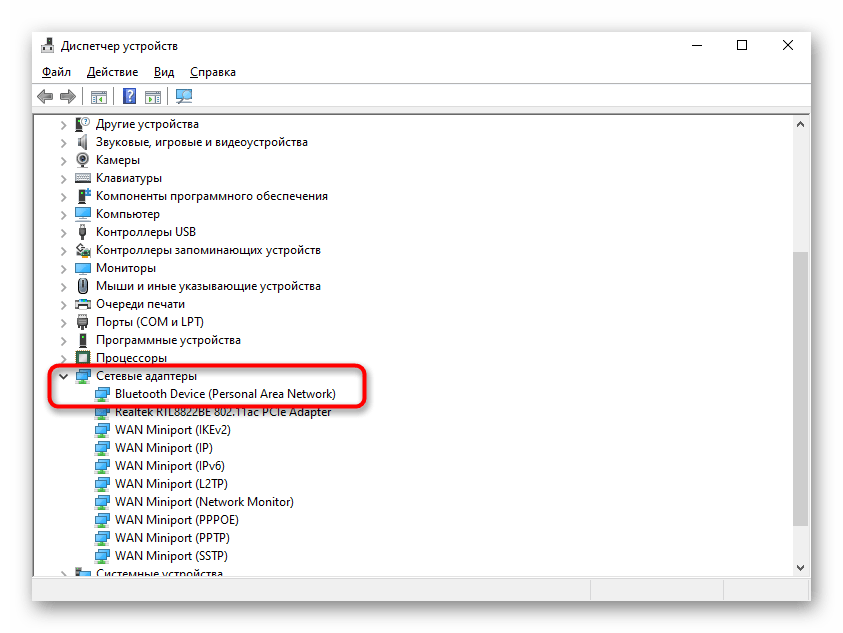This screenshot has width=843, height=633.
Task: Click the icon of Компоненты программного обеспечения
Action: (x=83, y=196)
